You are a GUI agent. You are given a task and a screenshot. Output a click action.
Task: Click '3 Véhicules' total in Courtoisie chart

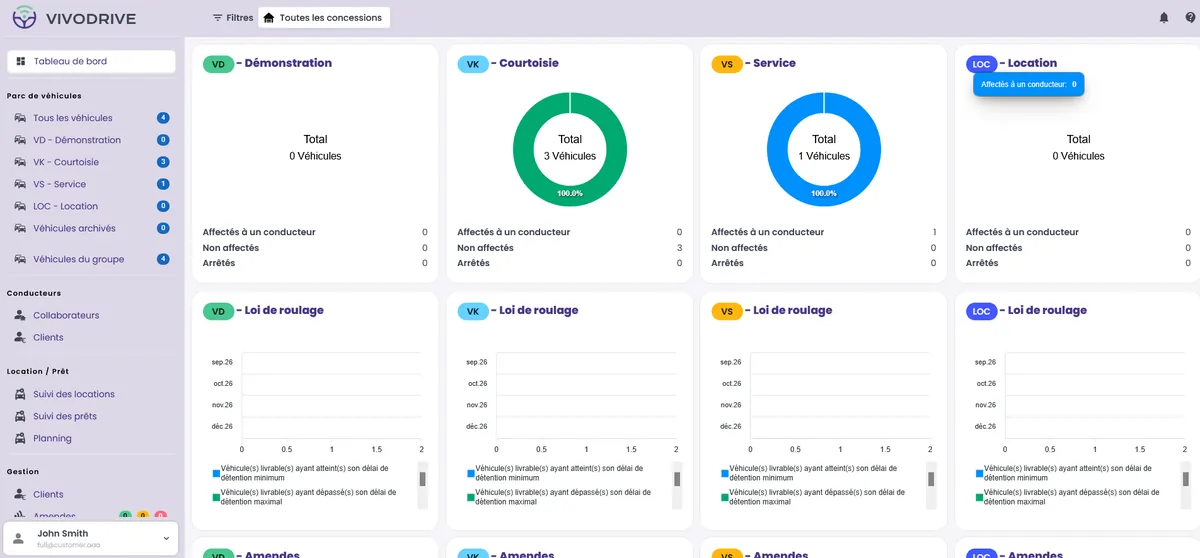pyautogui.click(x=570, y=156)
